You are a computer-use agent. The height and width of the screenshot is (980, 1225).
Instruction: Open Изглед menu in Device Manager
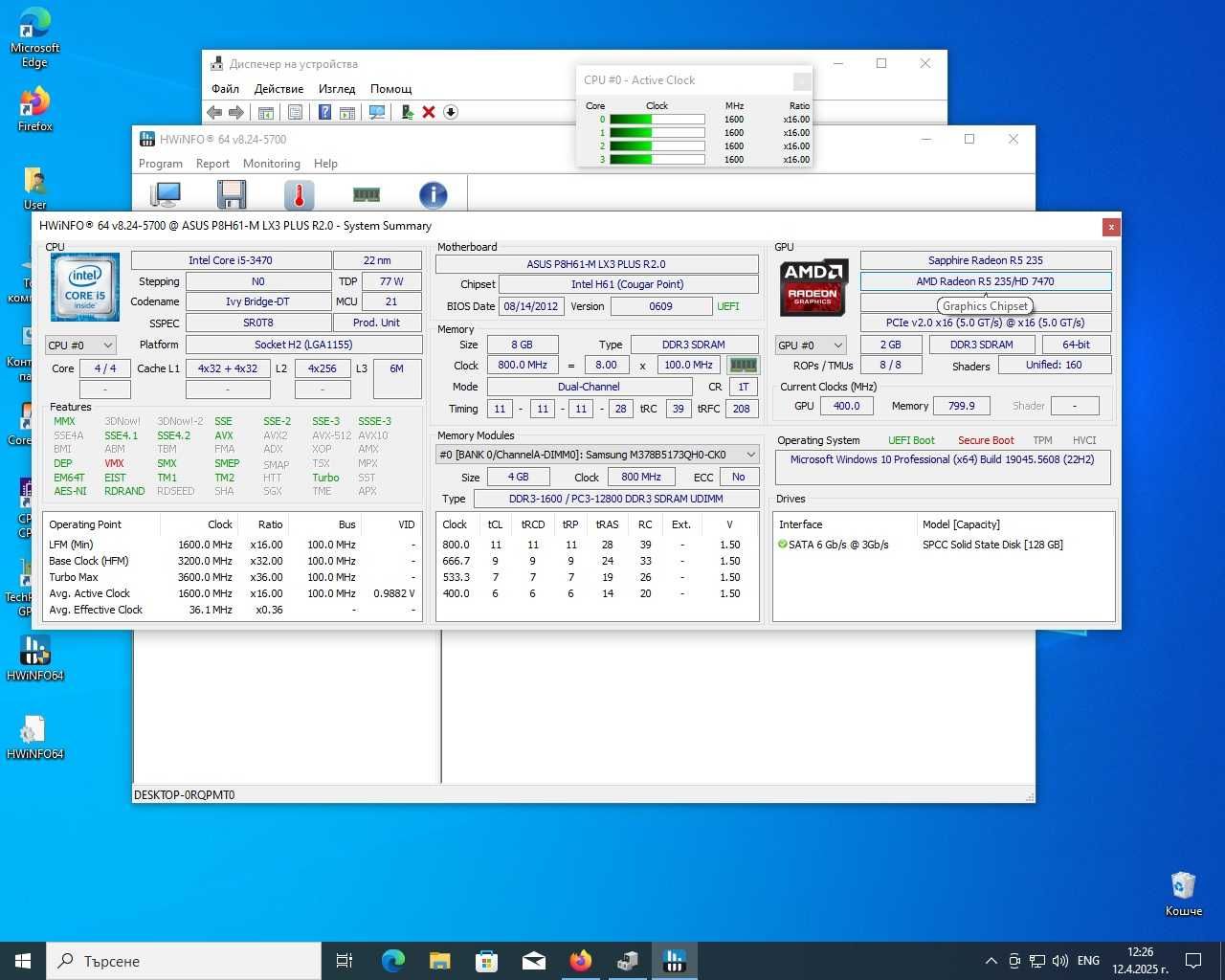click(x=337, y=89)
